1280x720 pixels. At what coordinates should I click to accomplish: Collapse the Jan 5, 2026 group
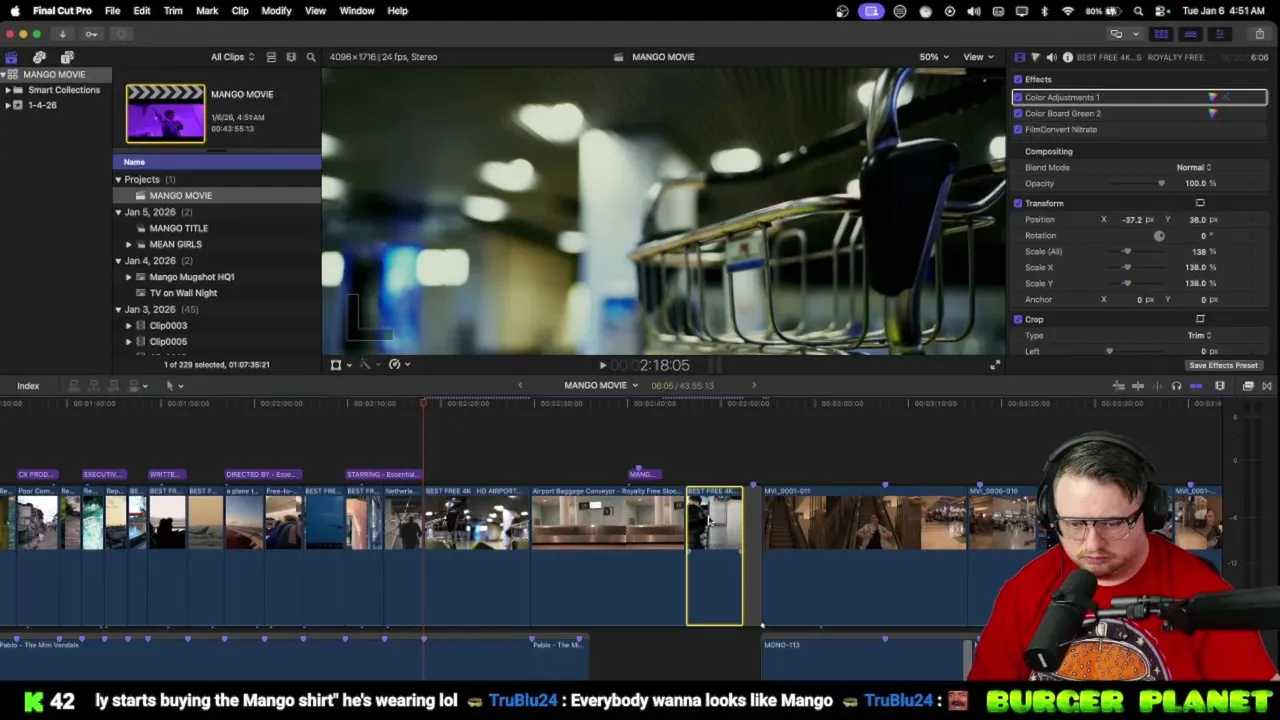118,212
